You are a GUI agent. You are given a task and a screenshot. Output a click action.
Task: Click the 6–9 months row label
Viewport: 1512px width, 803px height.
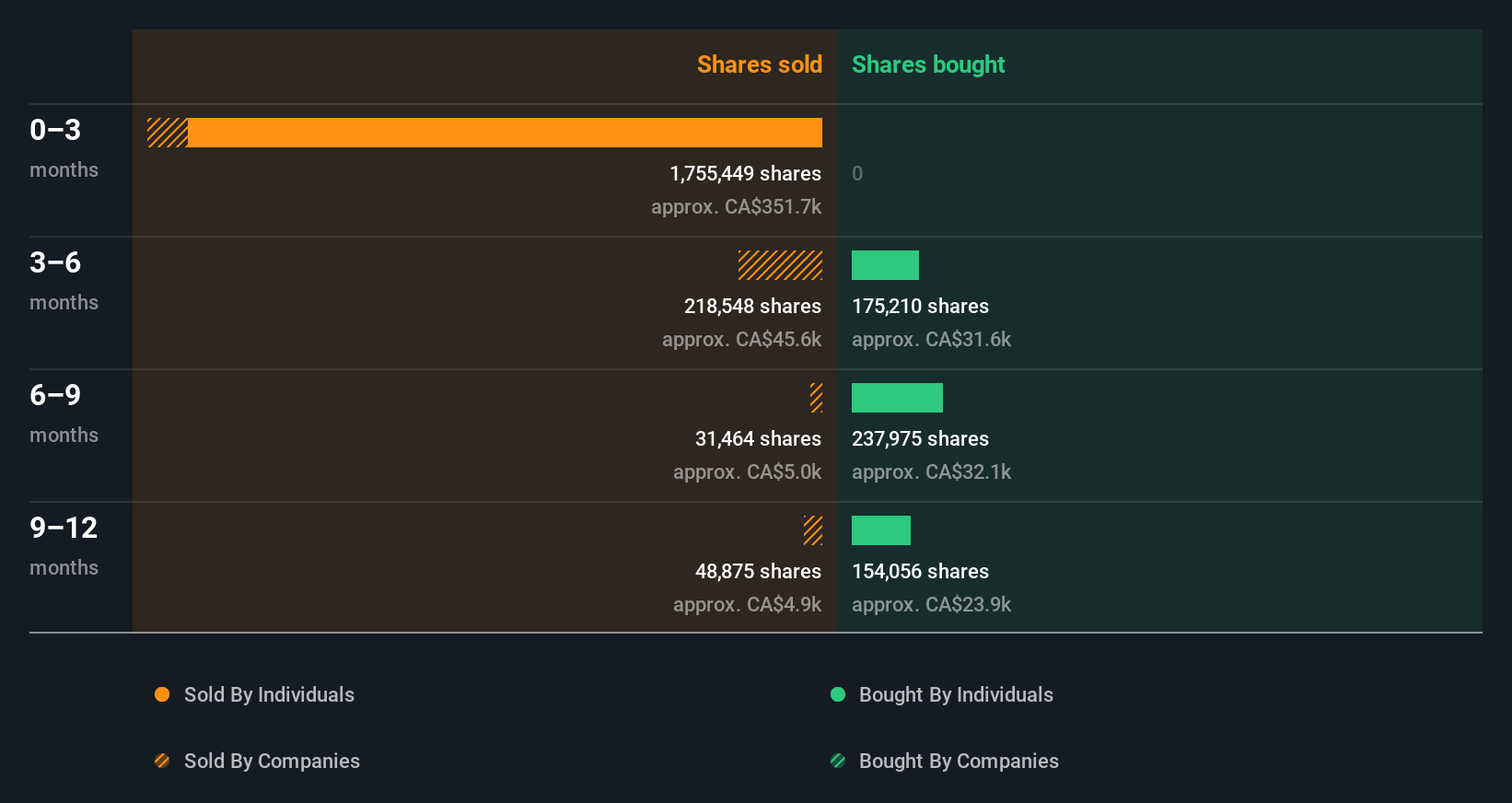click(x=64, y=413)
